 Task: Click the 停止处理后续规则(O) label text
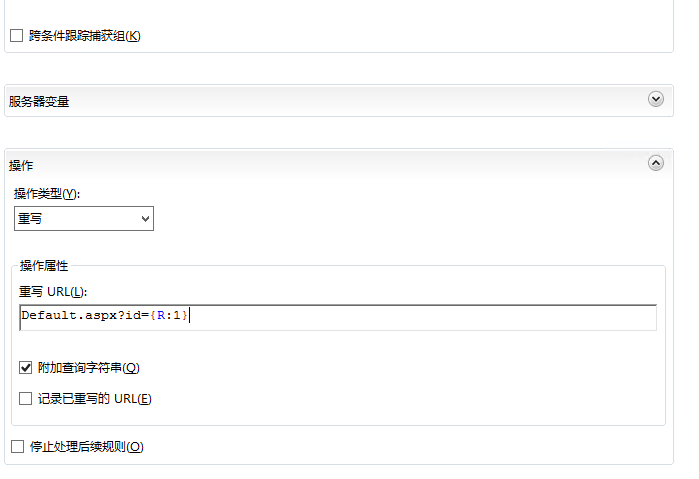86,447
